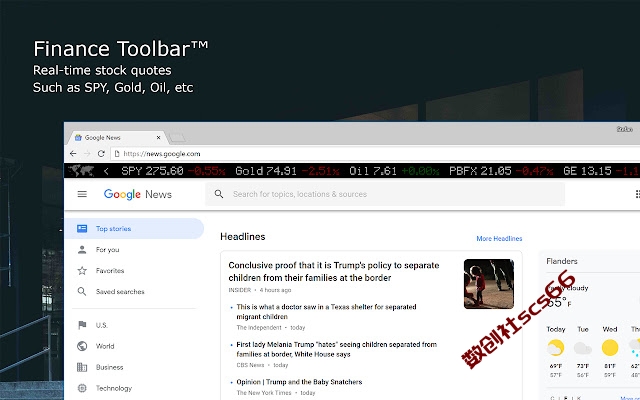Image resolution: width=640 pixels, height=400 pixels.
Task: Open the Google apps grid icon
Action: (637, 194)
